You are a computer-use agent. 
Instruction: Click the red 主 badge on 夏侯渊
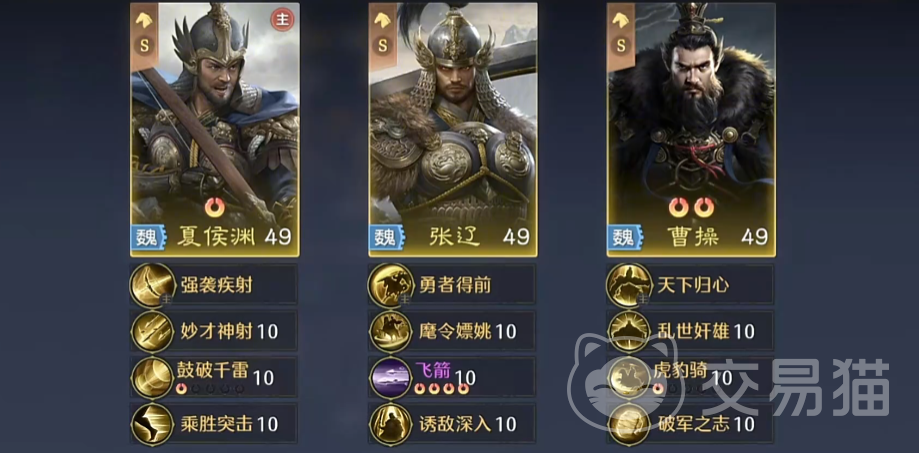tap(282, 20)
